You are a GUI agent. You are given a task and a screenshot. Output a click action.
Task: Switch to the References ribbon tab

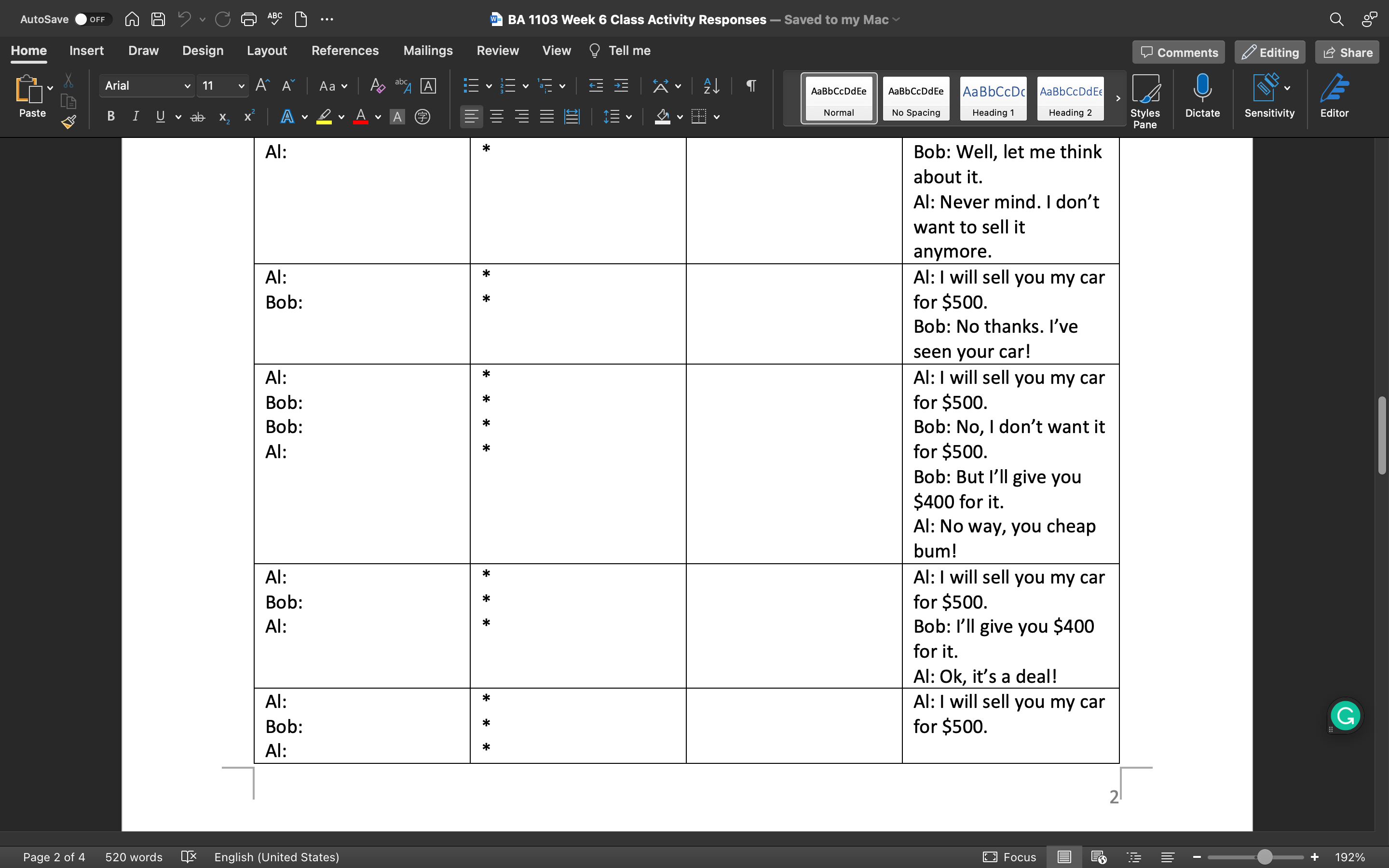345,51
